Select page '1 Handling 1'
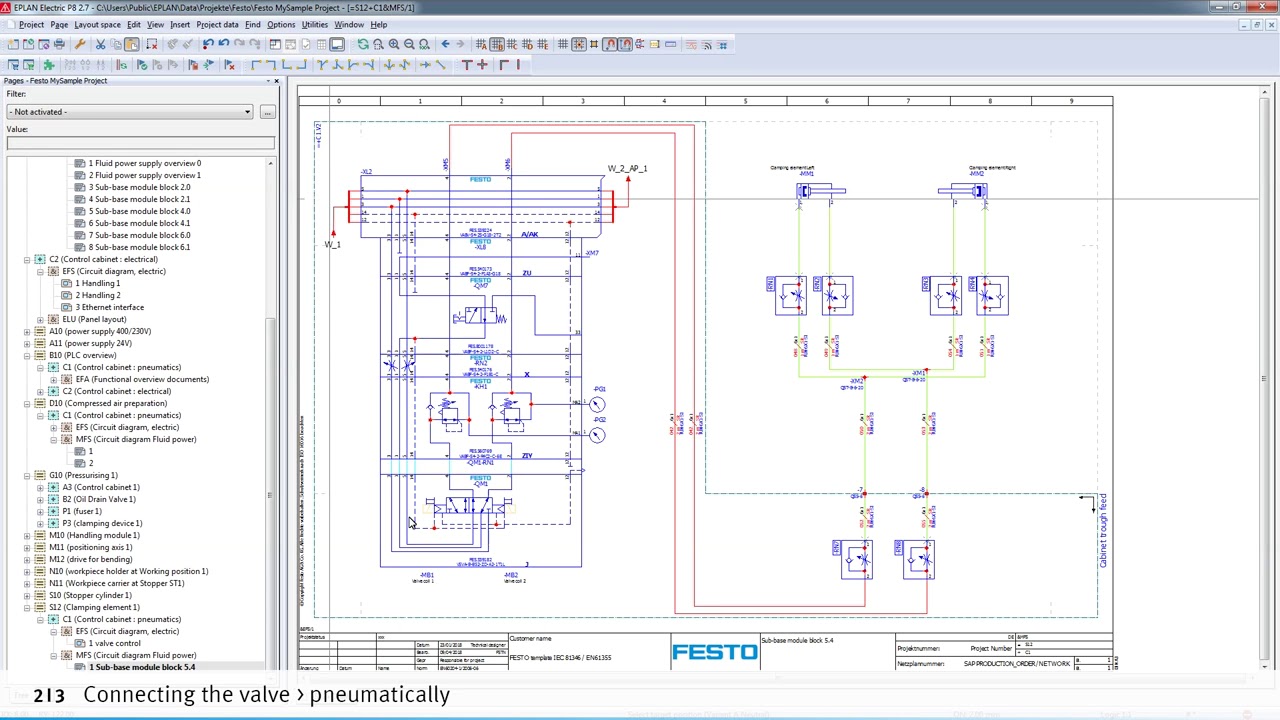1280x720 pixels. point(97,283)
